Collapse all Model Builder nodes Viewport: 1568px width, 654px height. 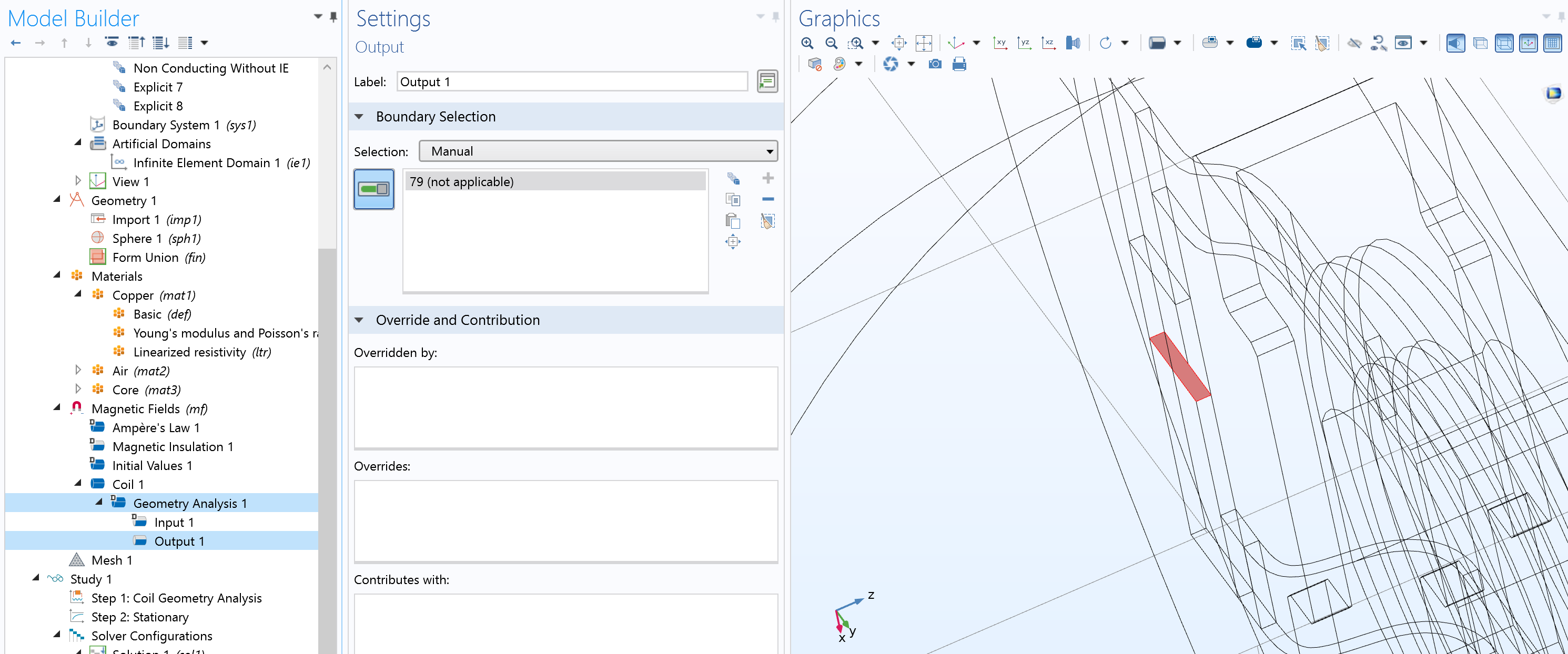137,43
